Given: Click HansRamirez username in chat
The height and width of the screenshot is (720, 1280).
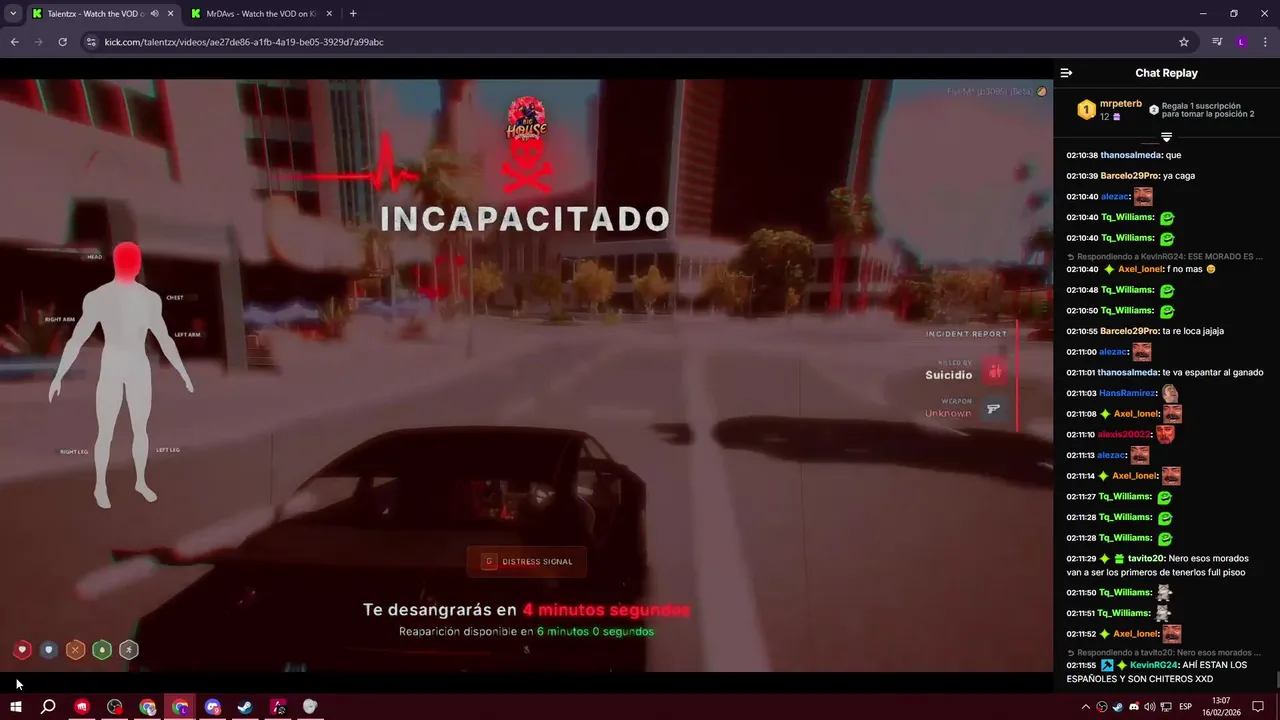Looking at the screenshot, I should [1127, 393].
